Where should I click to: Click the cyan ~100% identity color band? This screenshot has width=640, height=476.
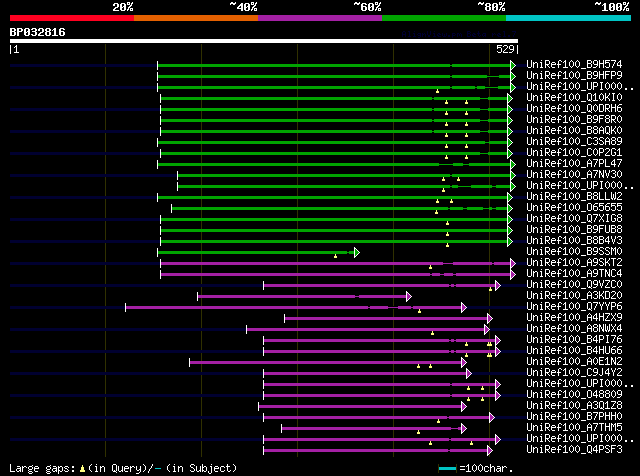click(568, 18)
